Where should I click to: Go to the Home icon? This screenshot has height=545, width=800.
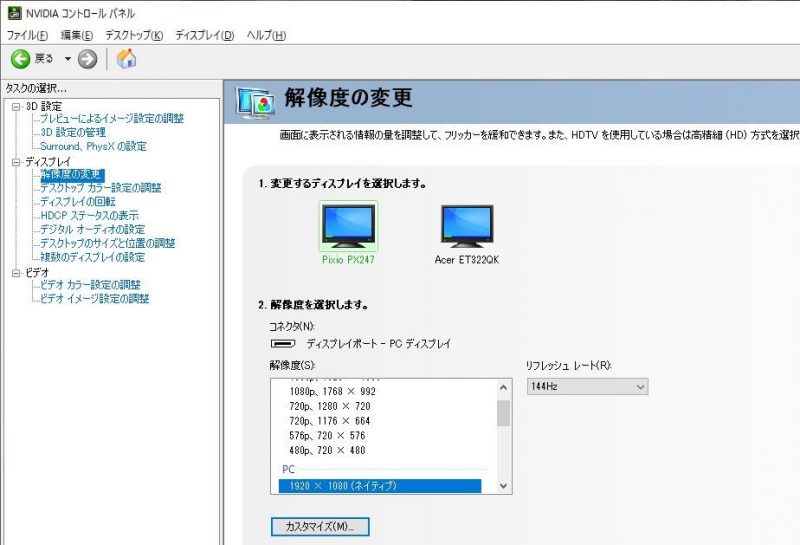126,59
